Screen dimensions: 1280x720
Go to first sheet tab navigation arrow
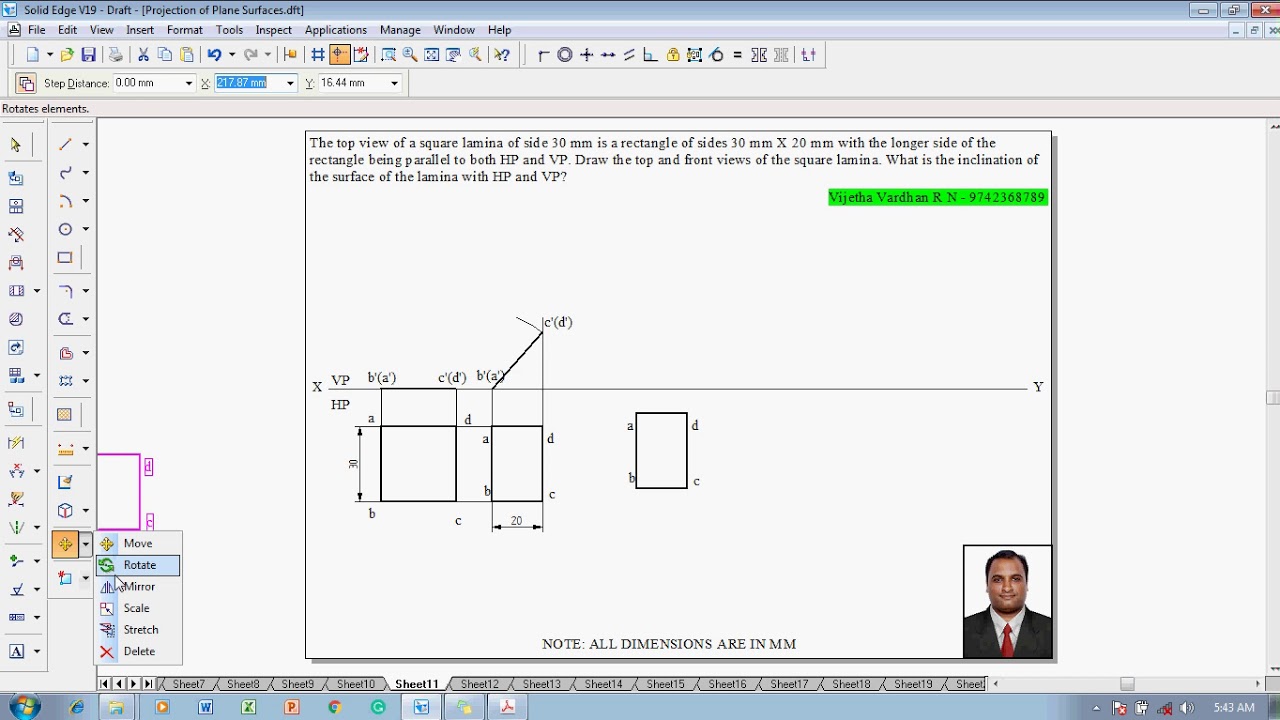tap(105, 684)
